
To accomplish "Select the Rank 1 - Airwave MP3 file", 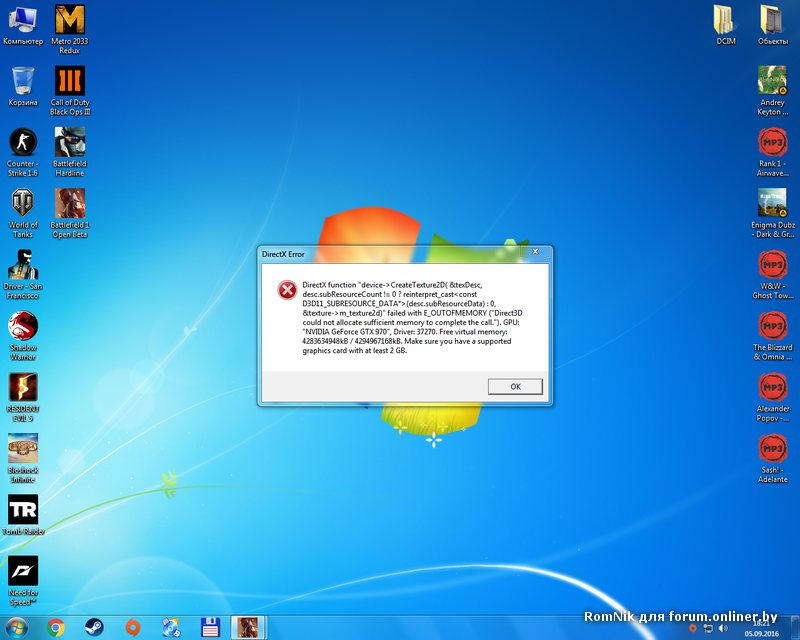I will point(772,152).
